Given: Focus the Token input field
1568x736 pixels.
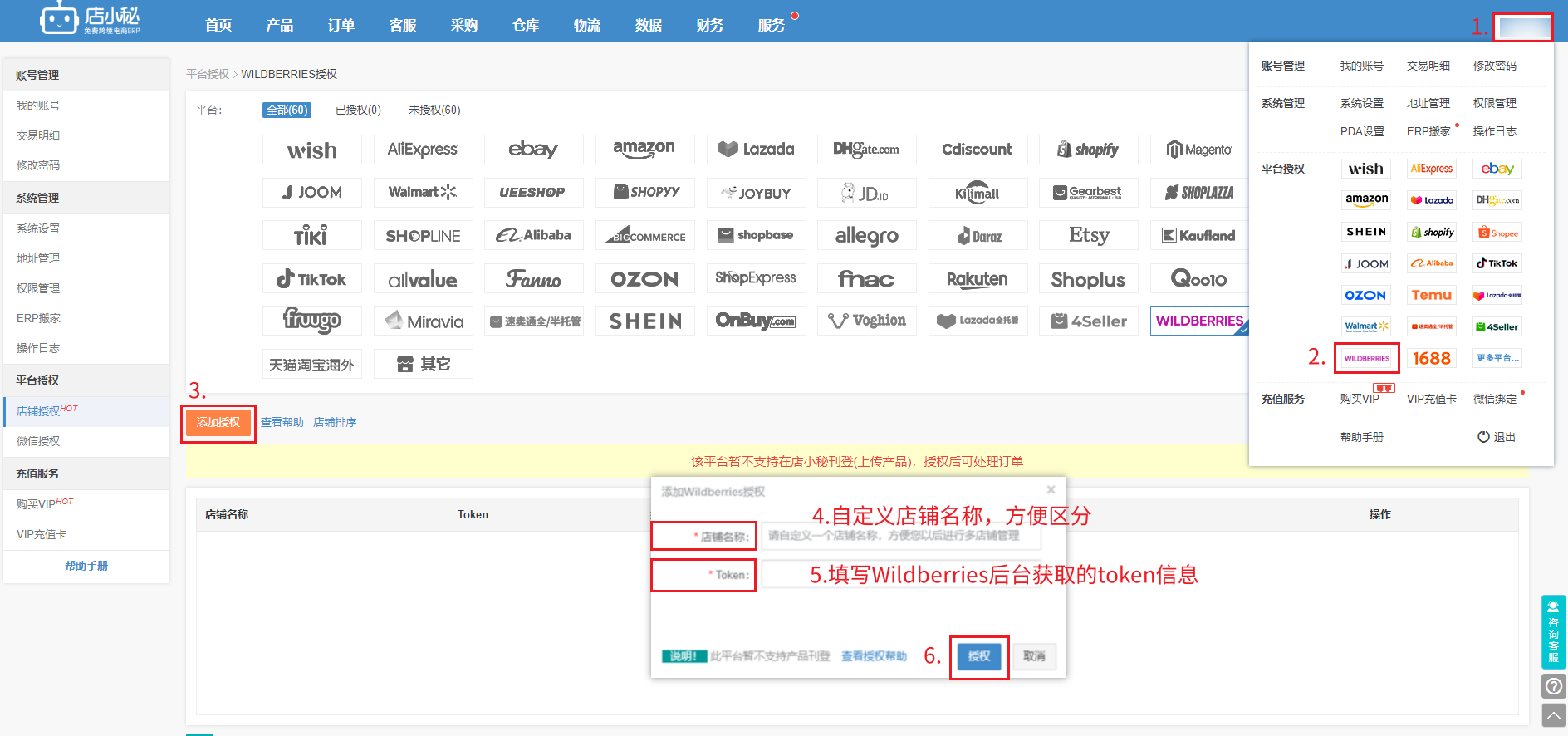Looking at the screenshot, I should tap(901, 575).
